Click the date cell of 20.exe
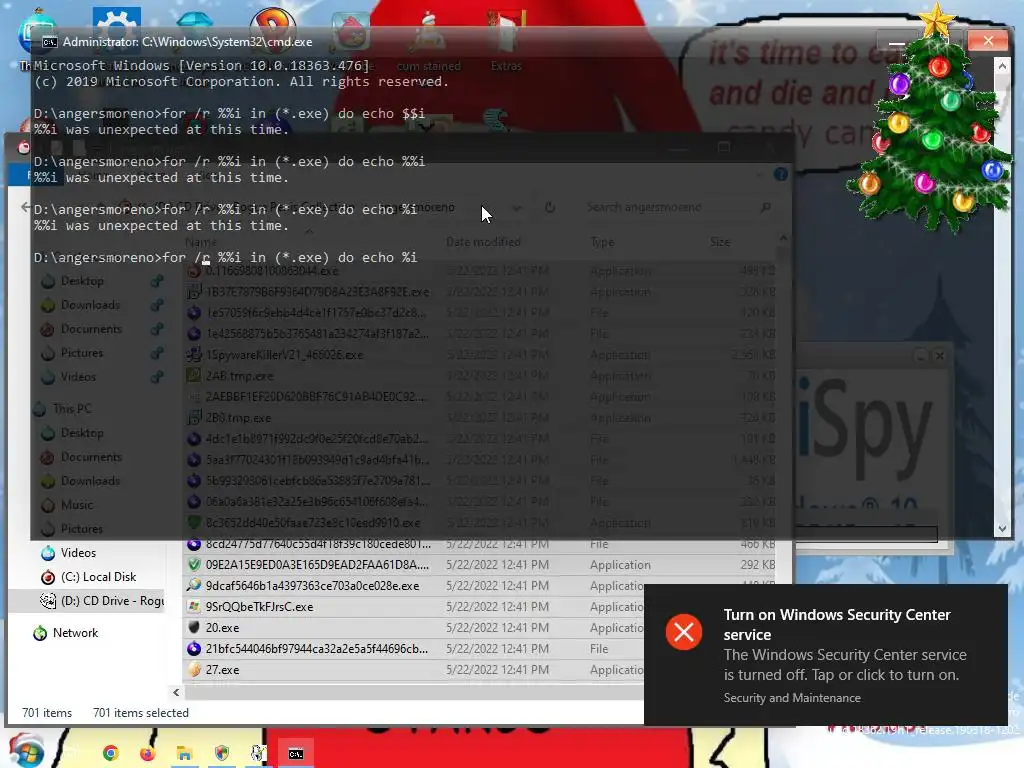The width and height of the screenshot is (1024, 768). 497,628
